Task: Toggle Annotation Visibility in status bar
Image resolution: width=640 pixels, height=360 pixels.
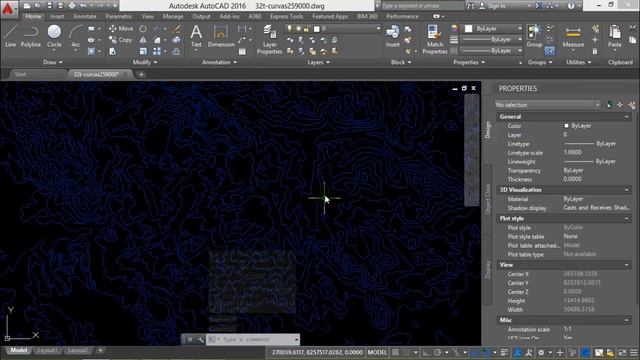Action: (518, 352)
